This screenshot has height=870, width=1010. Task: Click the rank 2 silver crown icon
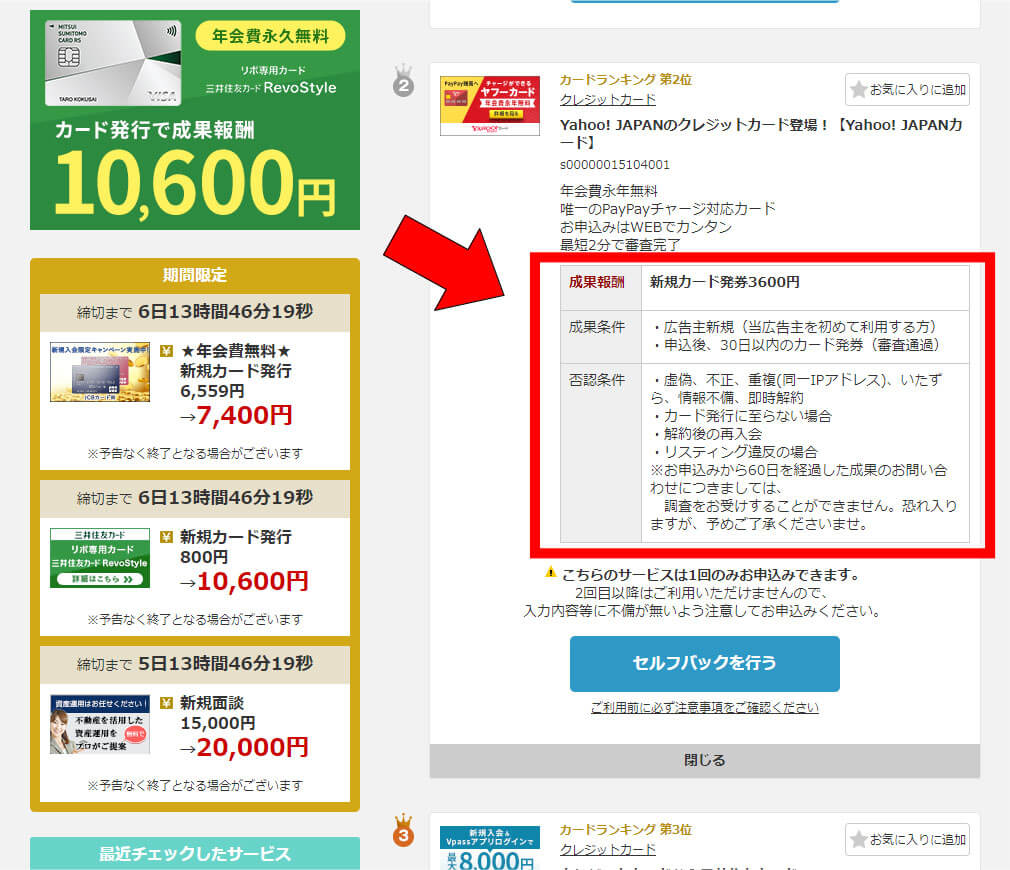point(403,81)
